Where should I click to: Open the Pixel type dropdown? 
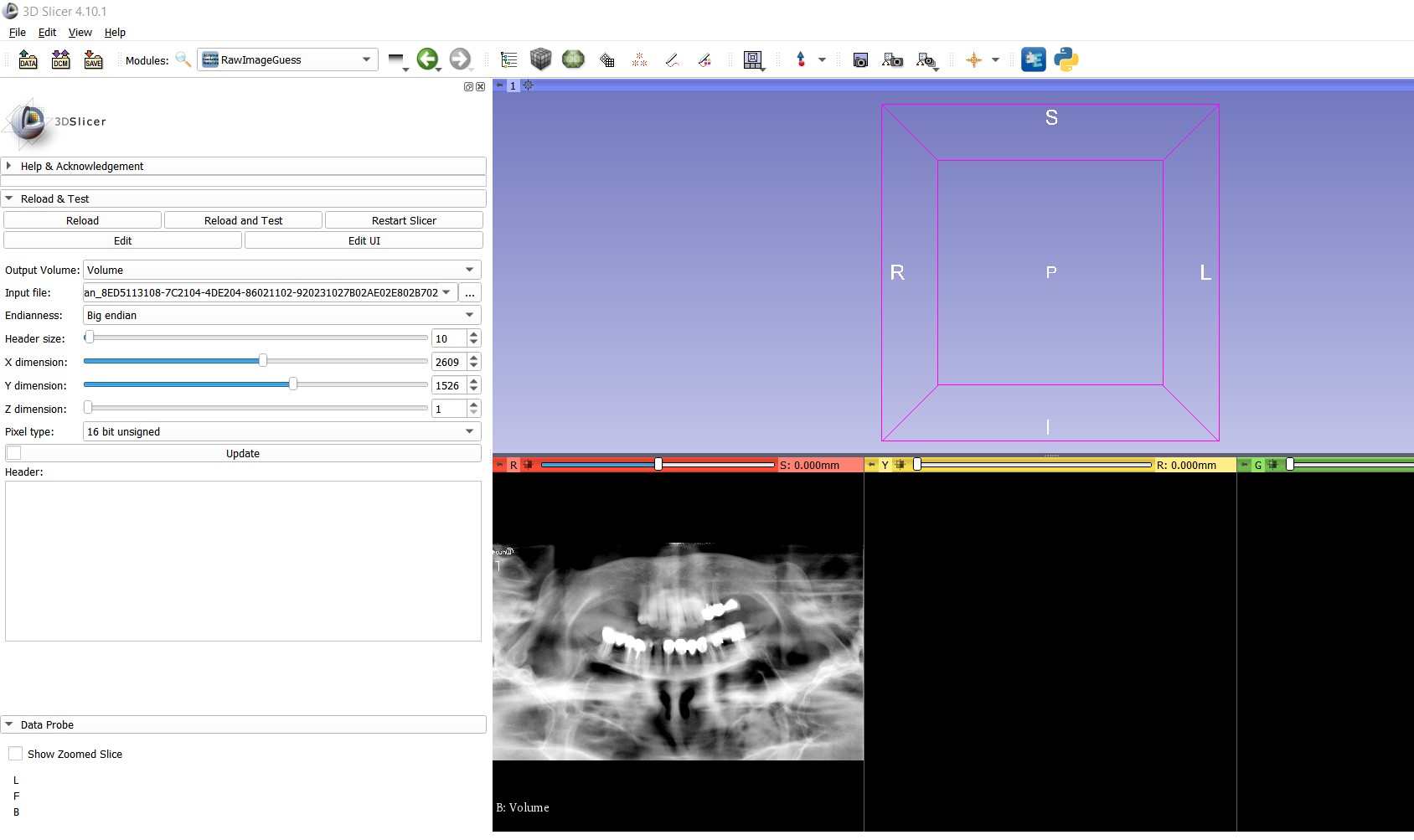tap(282, 431)
